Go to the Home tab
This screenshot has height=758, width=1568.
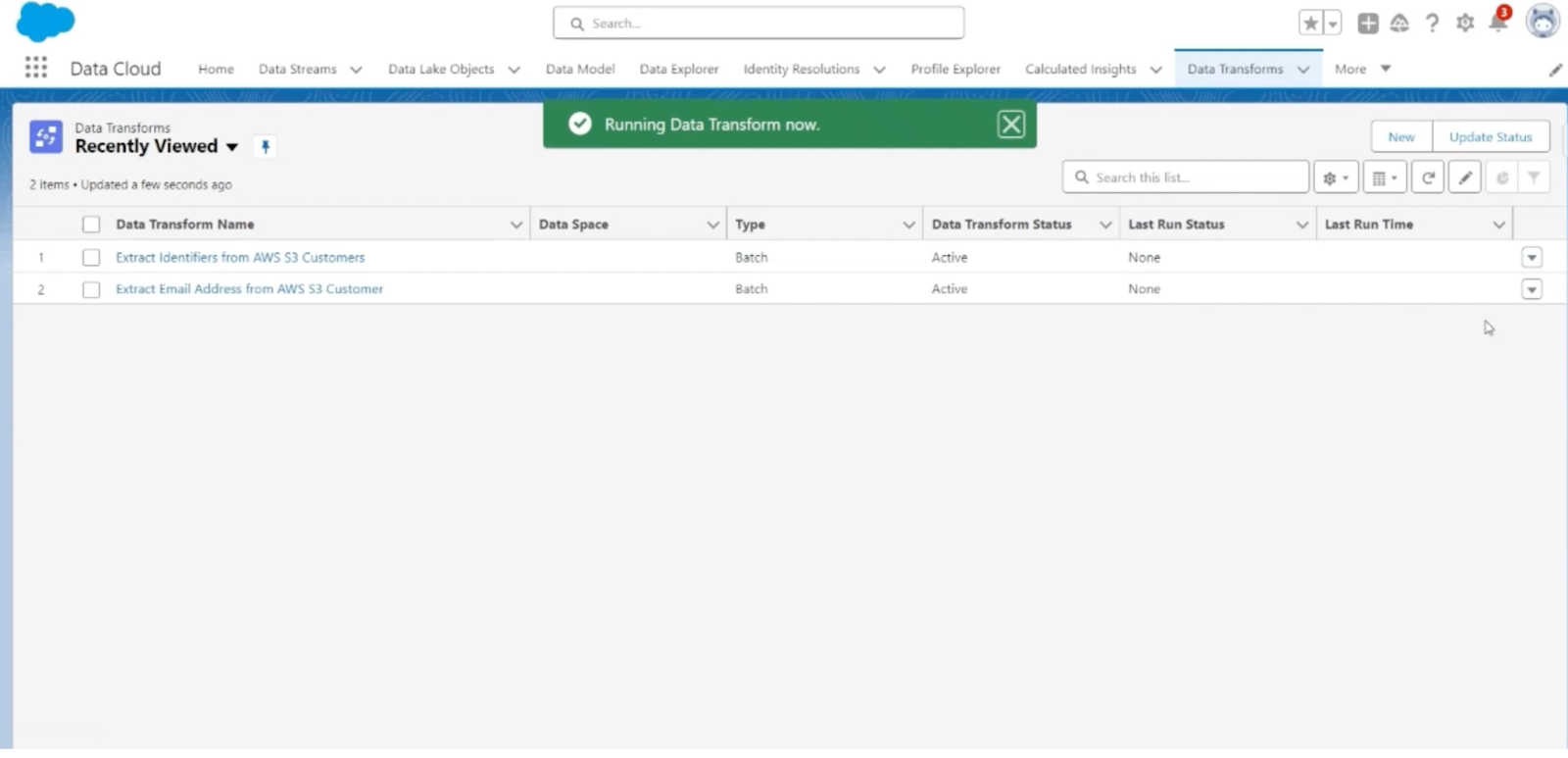point(216,70)
